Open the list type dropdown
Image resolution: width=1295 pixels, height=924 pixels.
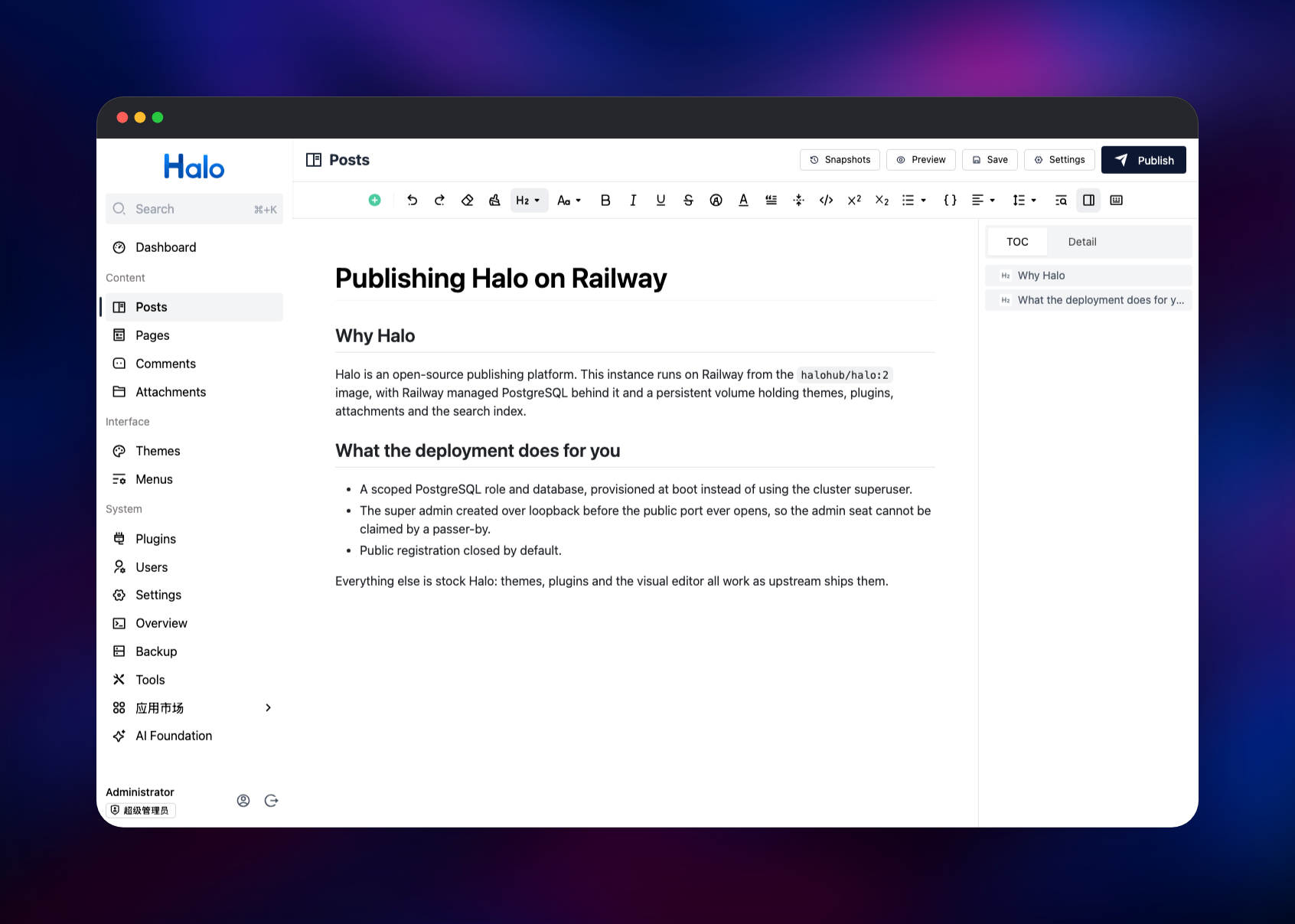[914, 200]
